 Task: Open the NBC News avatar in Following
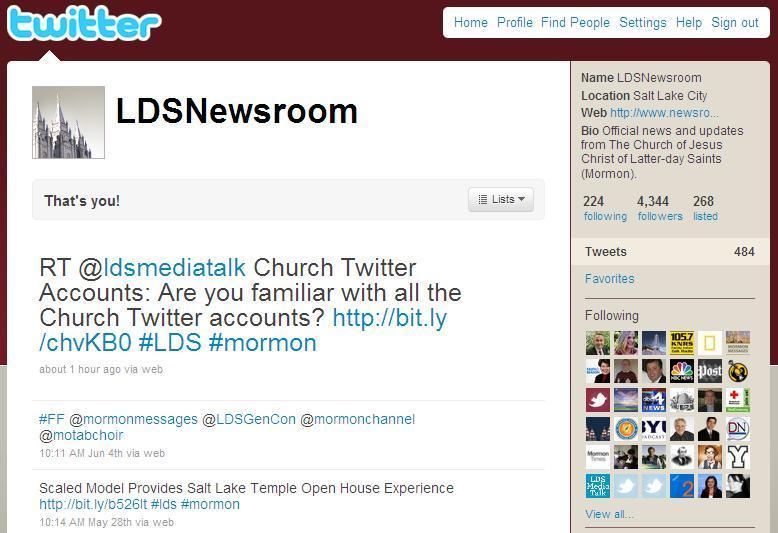coord(682,371)
